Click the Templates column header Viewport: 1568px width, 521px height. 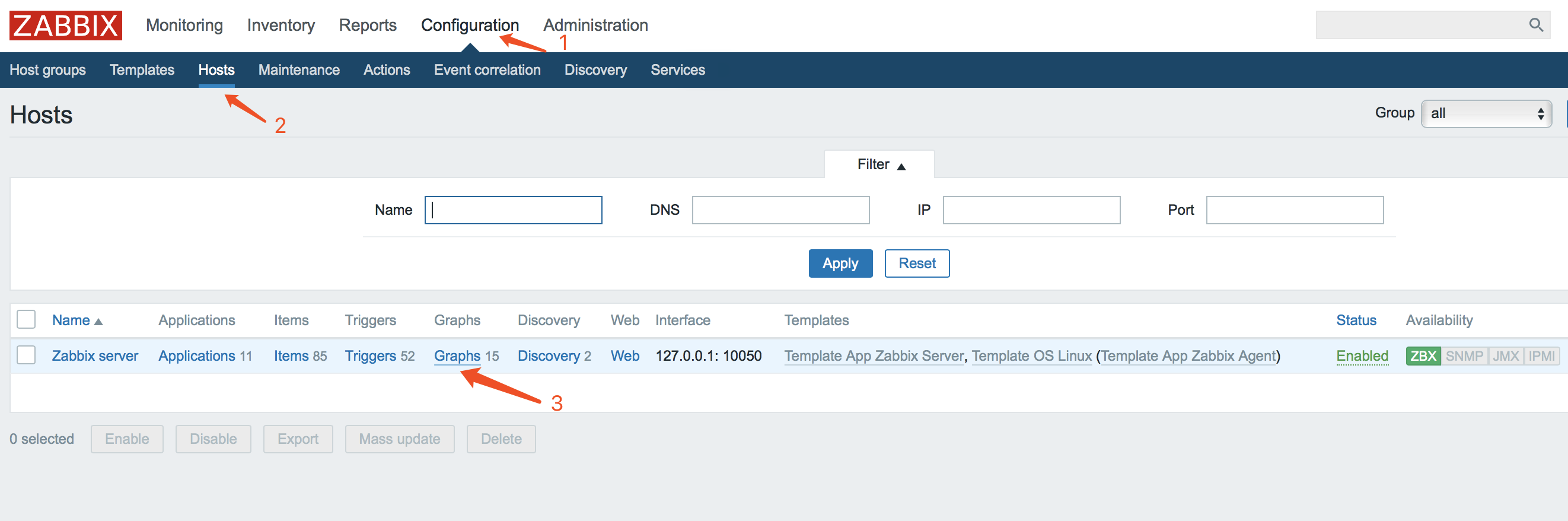[816, 320]
